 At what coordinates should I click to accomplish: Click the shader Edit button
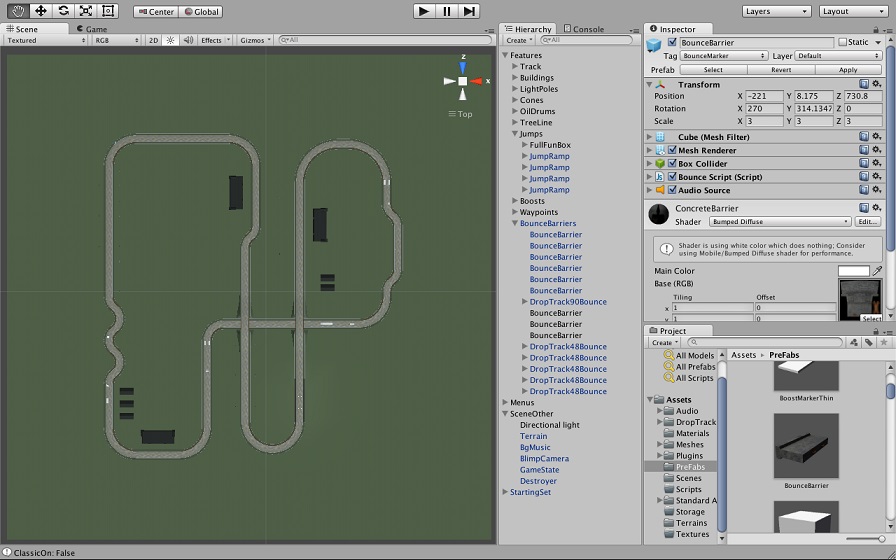pyautogui.click(x=867, y=222)
